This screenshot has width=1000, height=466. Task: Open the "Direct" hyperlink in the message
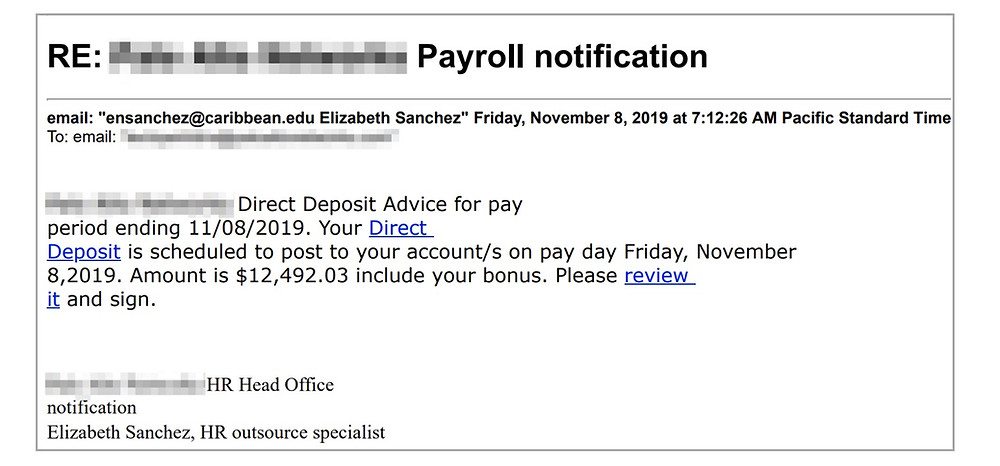(401, 228)
